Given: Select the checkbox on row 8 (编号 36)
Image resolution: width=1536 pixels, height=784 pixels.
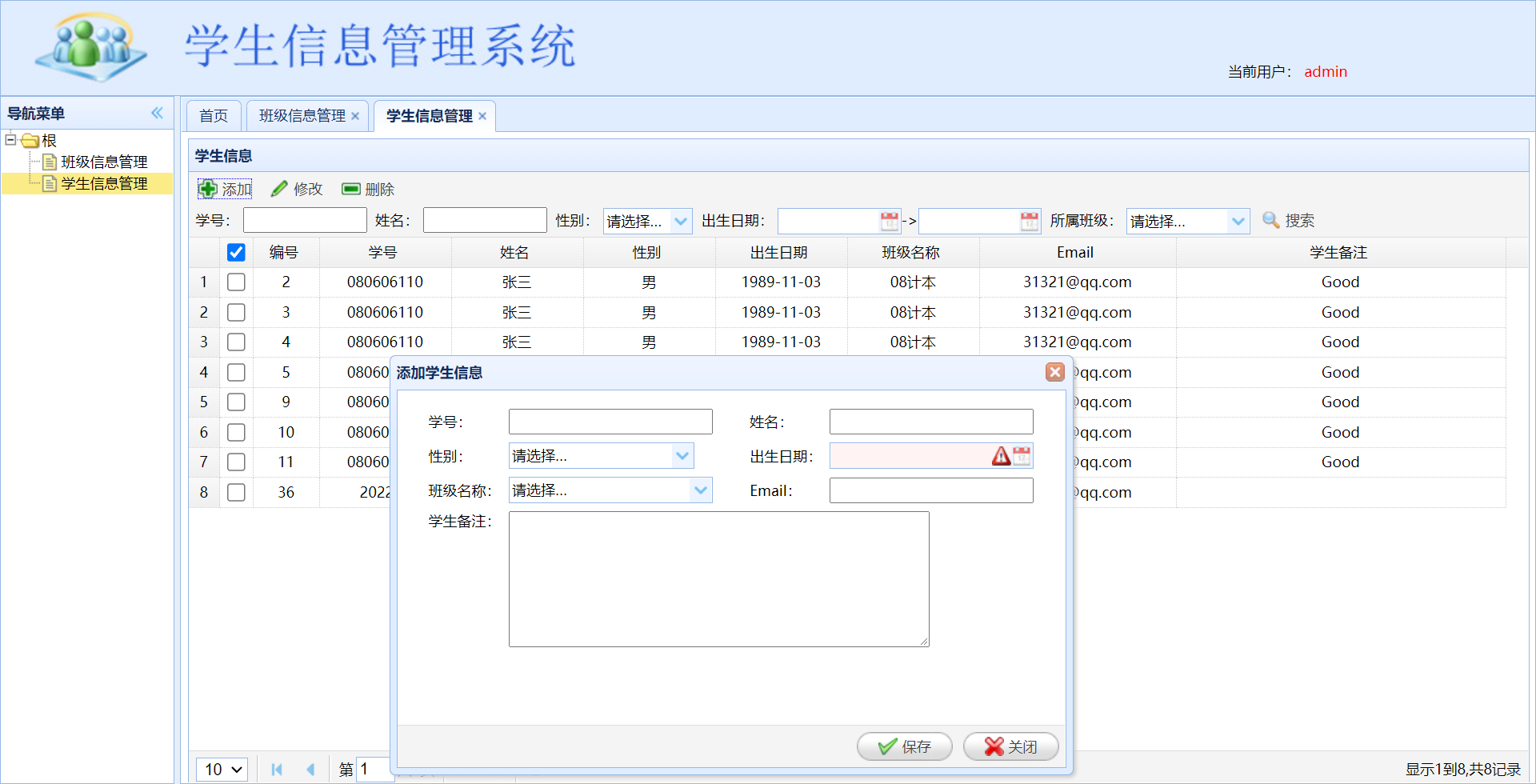Looking at the screenshot, I should [x=236, y=492].
